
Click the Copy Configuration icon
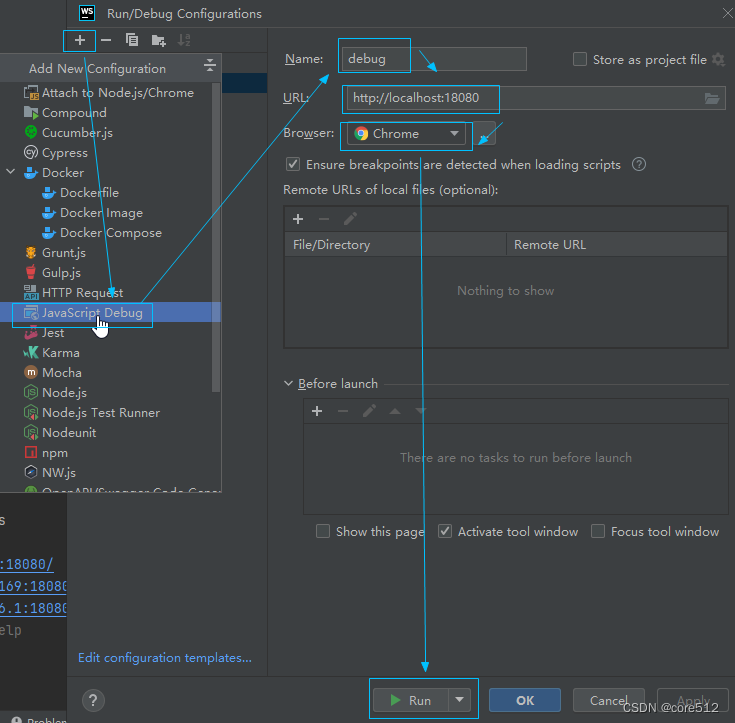tap(132, 40)
